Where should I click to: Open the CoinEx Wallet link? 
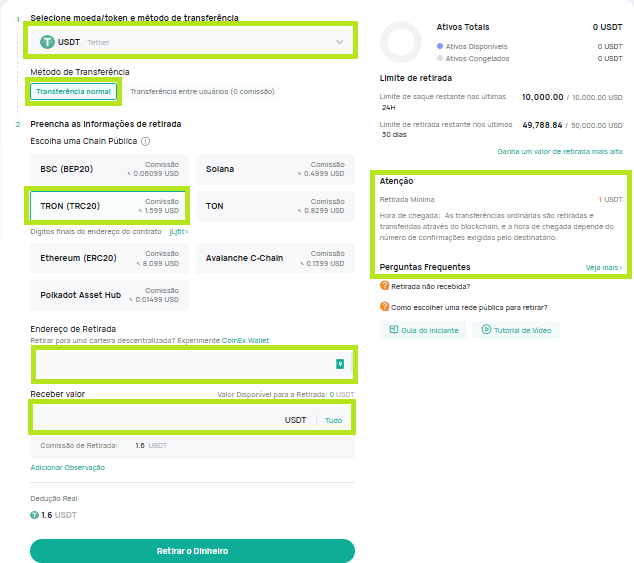tap(245, 341)
